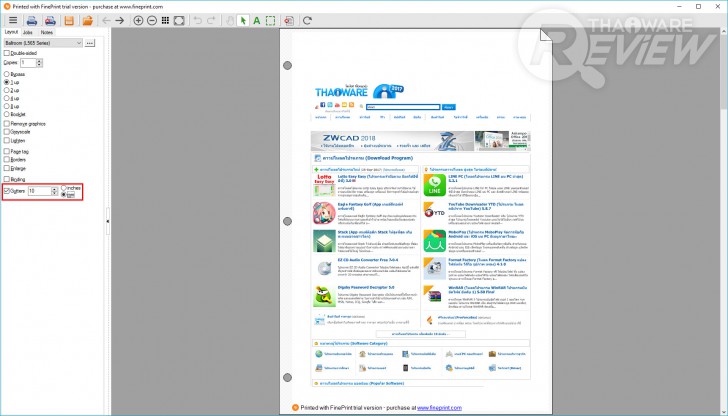Image resolution: width=728 pixels, height=416 pixels.
Task: Click the delete page icon
Action: [x=289, y=20]
